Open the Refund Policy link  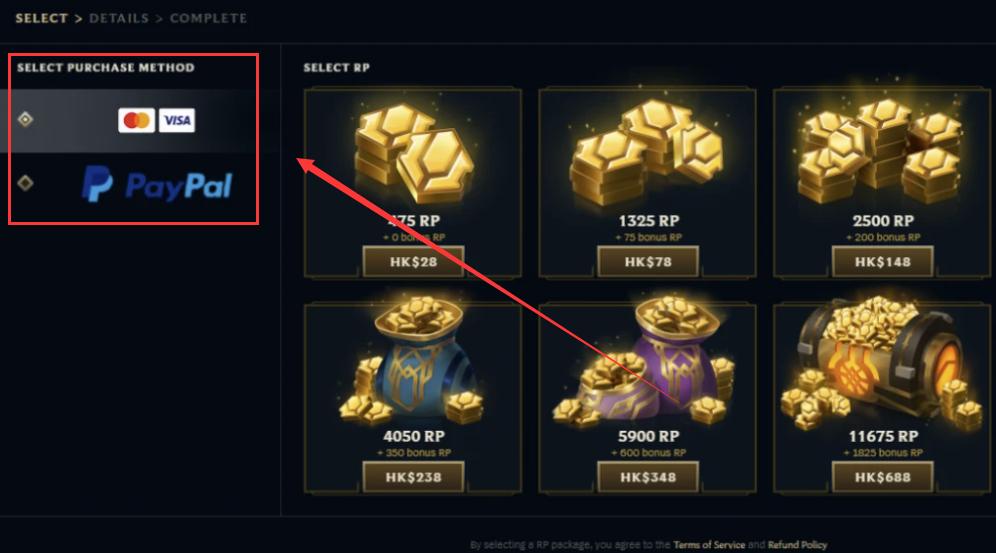(797, 545)
